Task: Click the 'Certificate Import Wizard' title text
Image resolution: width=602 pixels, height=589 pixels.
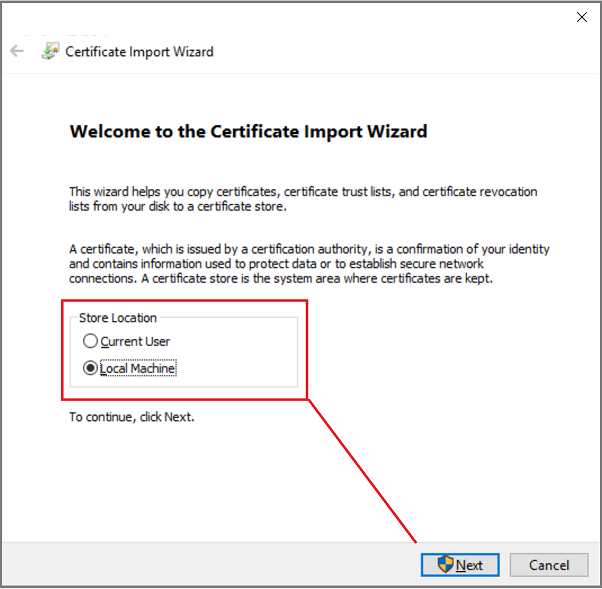Action: point(139,51)
